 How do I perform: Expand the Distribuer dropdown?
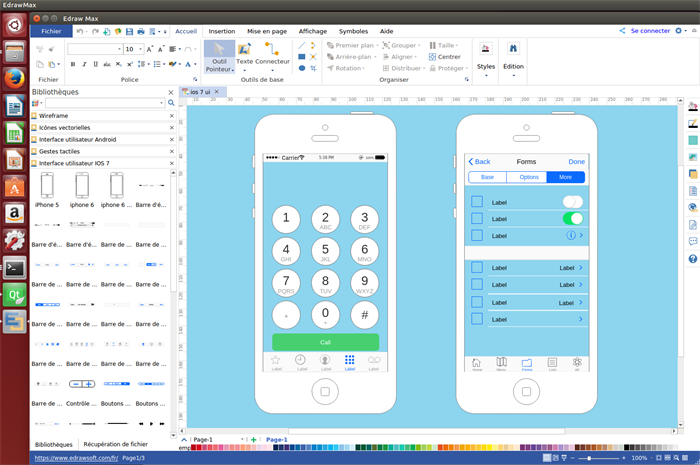pyautogui.click(x=424, y=68)
